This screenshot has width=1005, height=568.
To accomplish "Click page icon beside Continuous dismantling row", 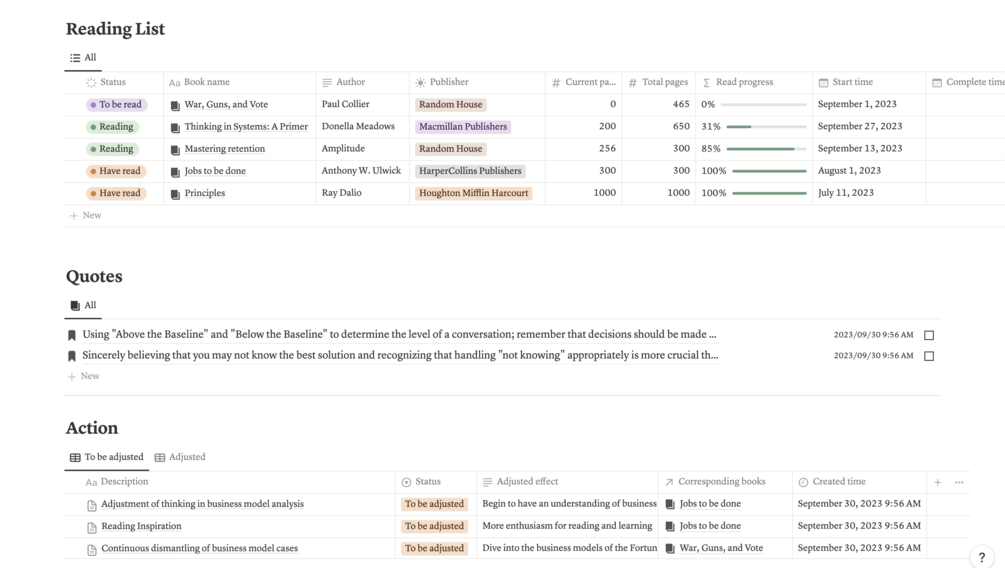I will click(92, 549).
